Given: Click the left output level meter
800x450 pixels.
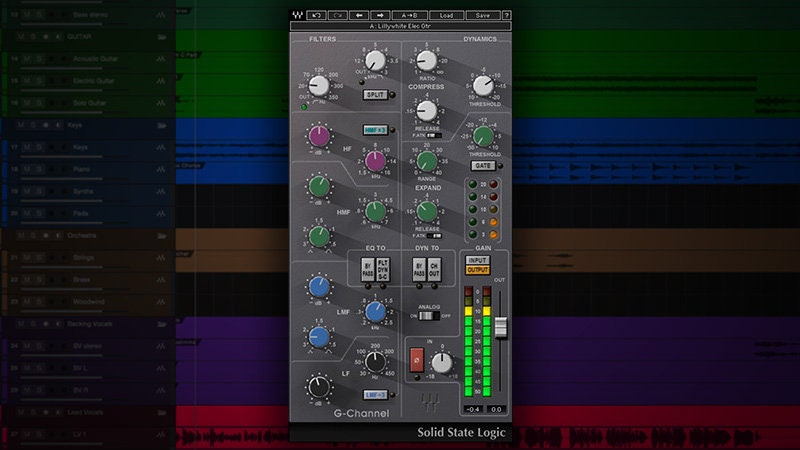Looking at the screenshot, I should [468, 341].
